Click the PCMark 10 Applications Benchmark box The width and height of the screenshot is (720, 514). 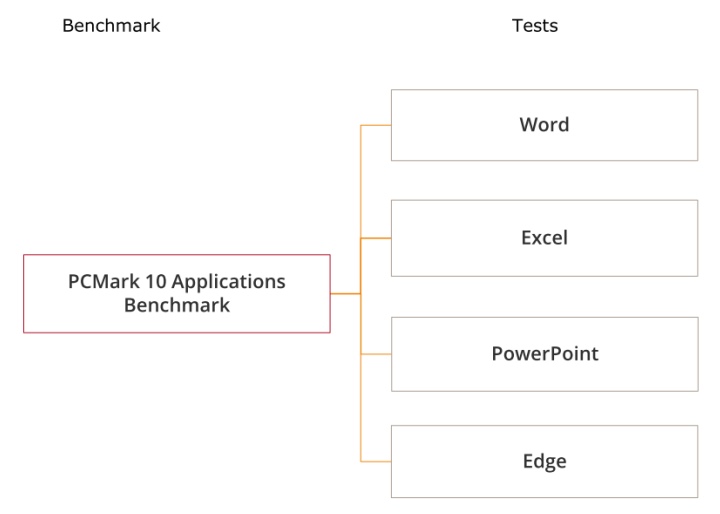pyautogui.click(x=177, y=293)
